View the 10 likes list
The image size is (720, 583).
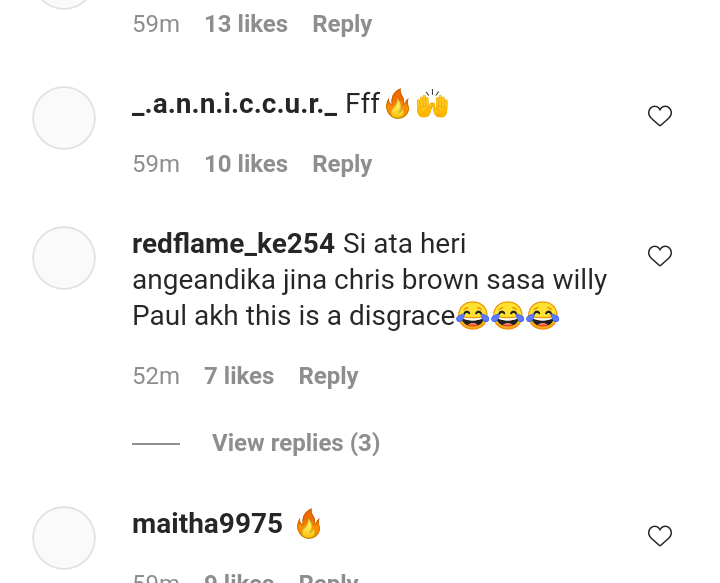(x=246, y=164)
